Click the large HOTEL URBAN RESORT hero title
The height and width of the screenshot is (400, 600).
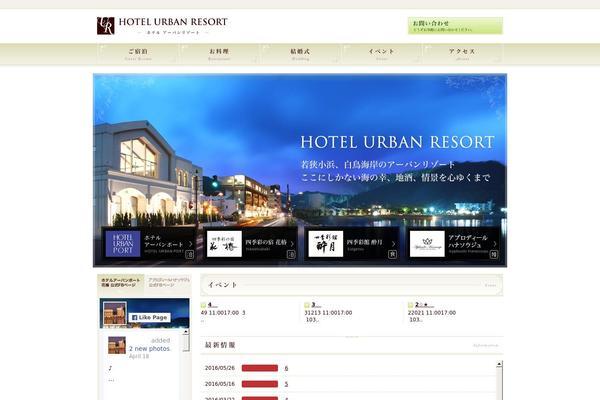coord(398,142)
